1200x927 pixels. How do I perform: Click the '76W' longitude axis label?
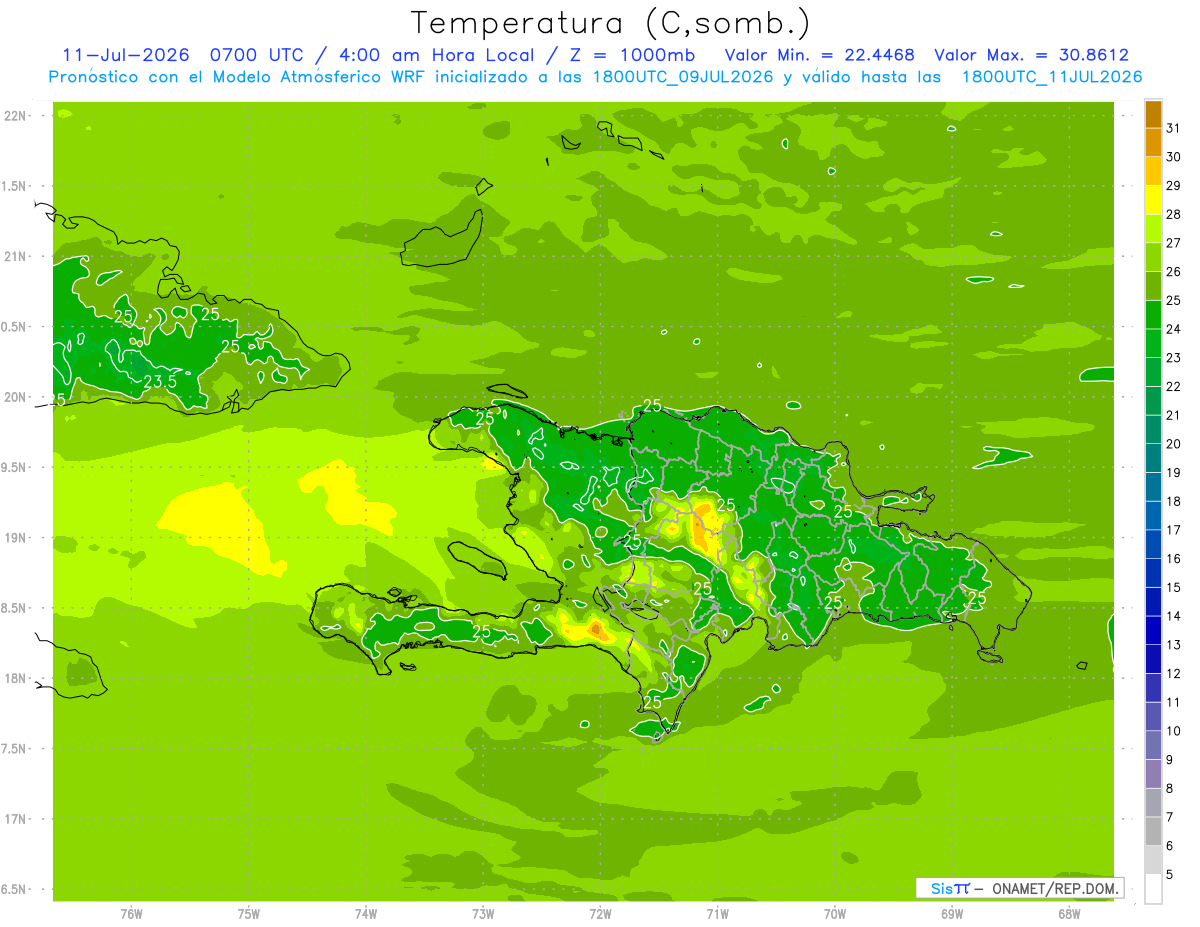tap(131, 914)
